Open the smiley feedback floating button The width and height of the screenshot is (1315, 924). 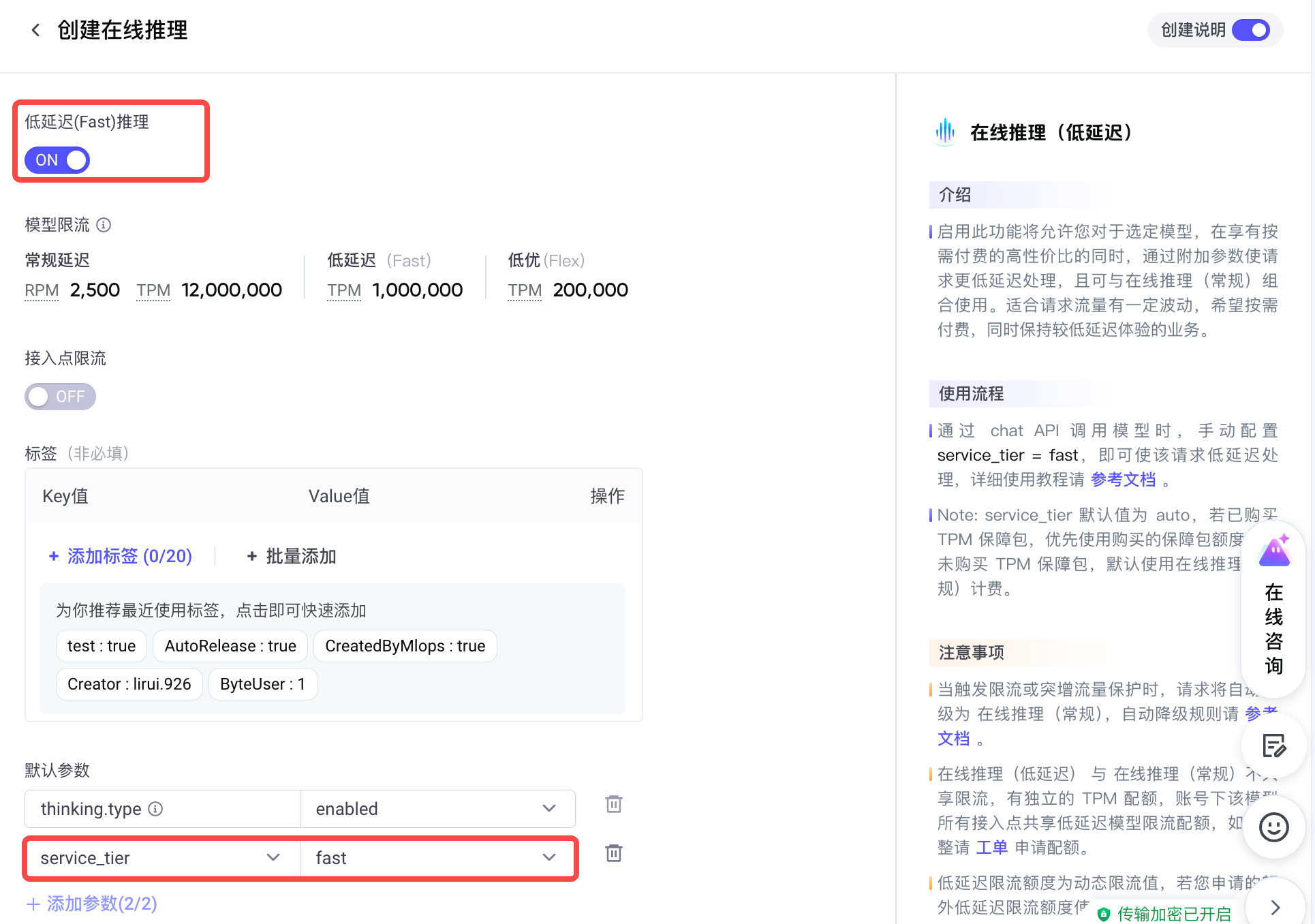pyautogui.click(x=1273, y=827)
